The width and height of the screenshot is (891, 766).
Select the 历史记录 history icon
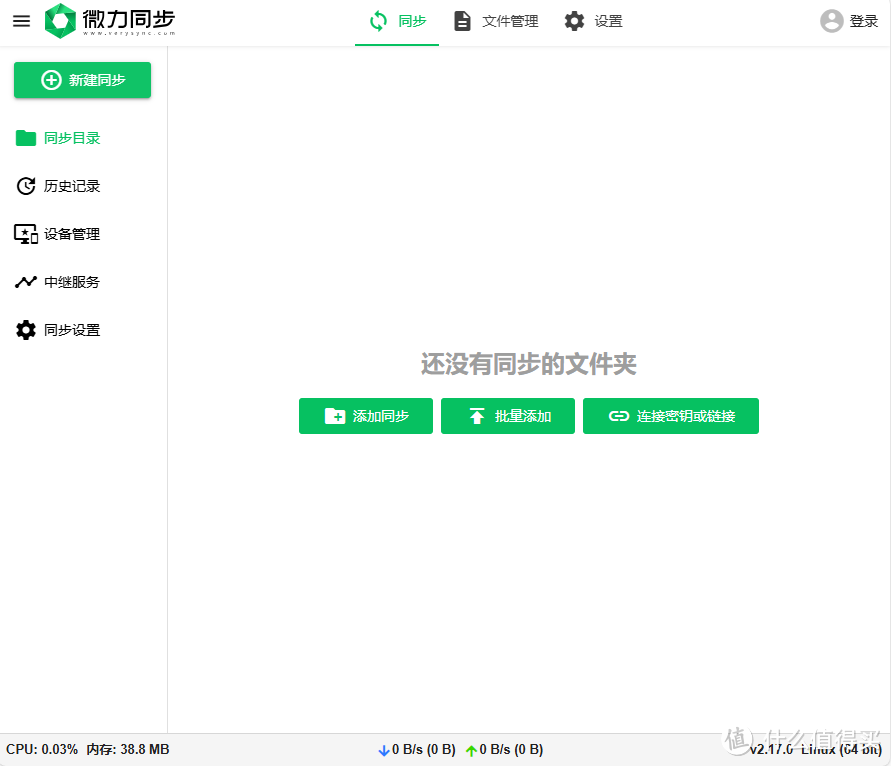pyautogui.click(x=26, y=186)
